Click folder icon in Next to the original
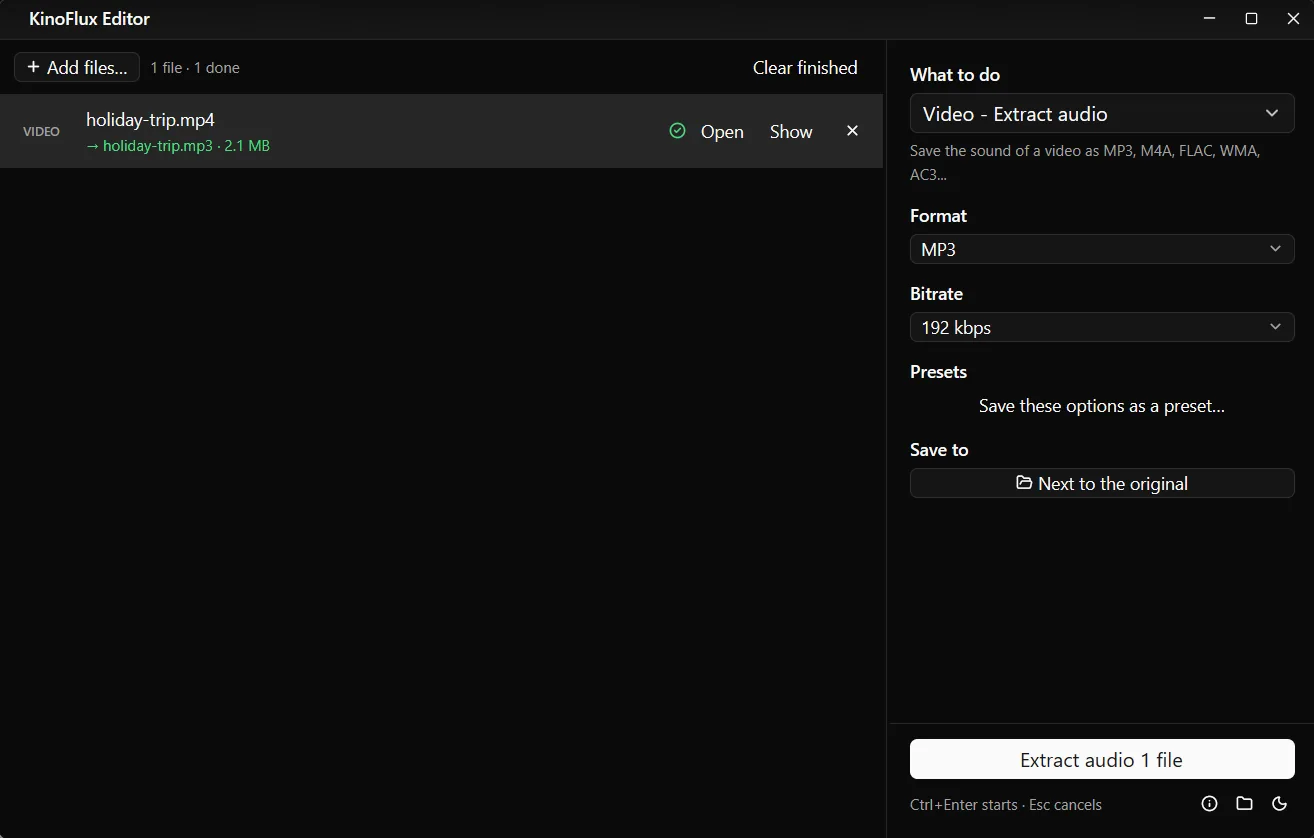Screen dimensions: 1314x838 pos(1024,483)
